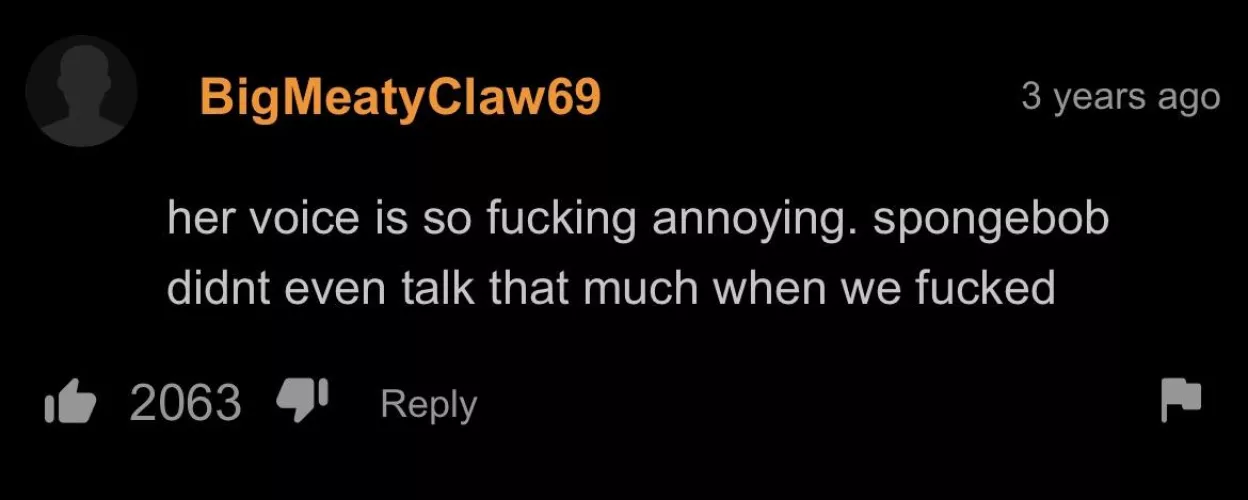
Task: Click the '3 years ago' timestamp
Action: tap(1121, 97)
